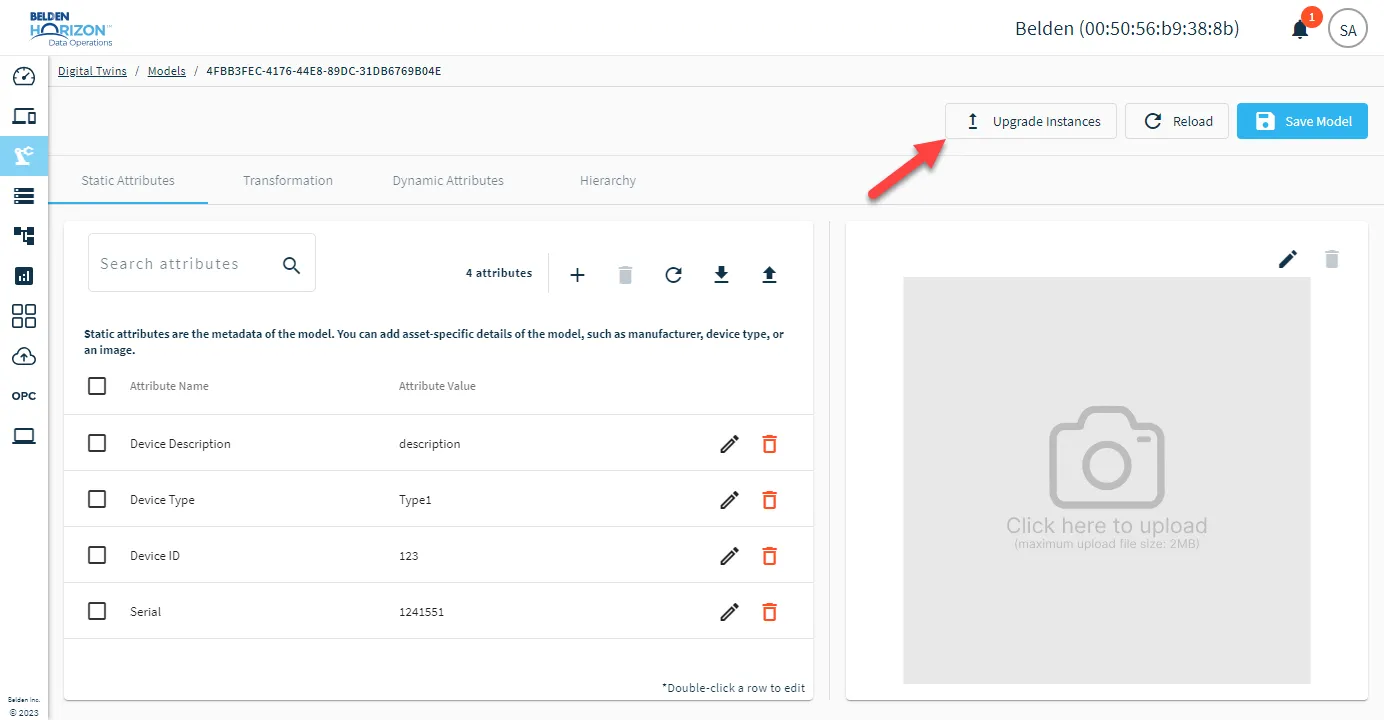
Task: Click the image panel pencil edit icon
Action: coord(1288,259)
